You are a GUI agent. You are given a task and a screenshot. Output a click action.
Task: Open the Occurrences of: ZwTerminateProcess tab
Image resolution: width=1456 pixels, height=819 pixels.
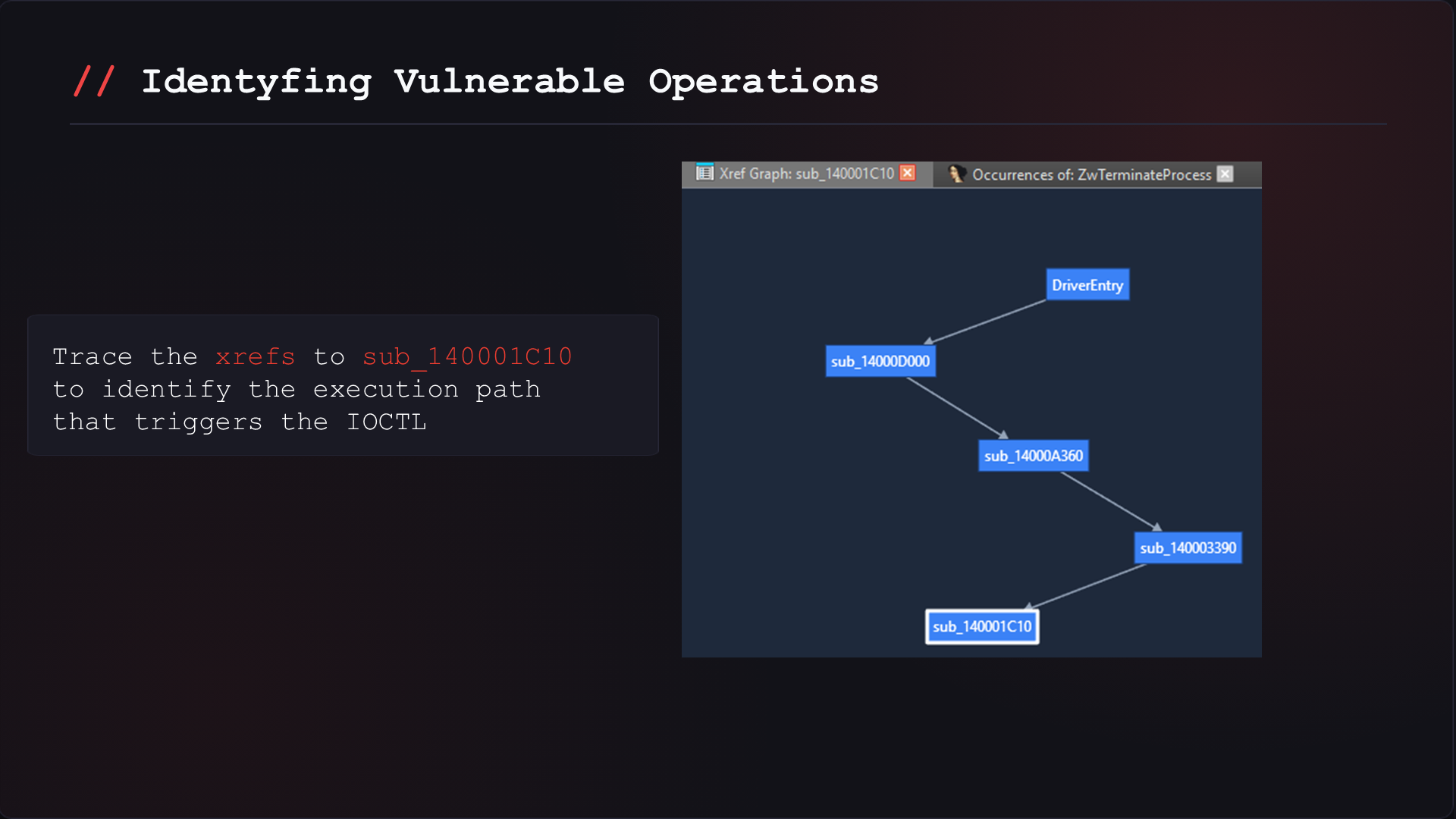point(1091,174)
